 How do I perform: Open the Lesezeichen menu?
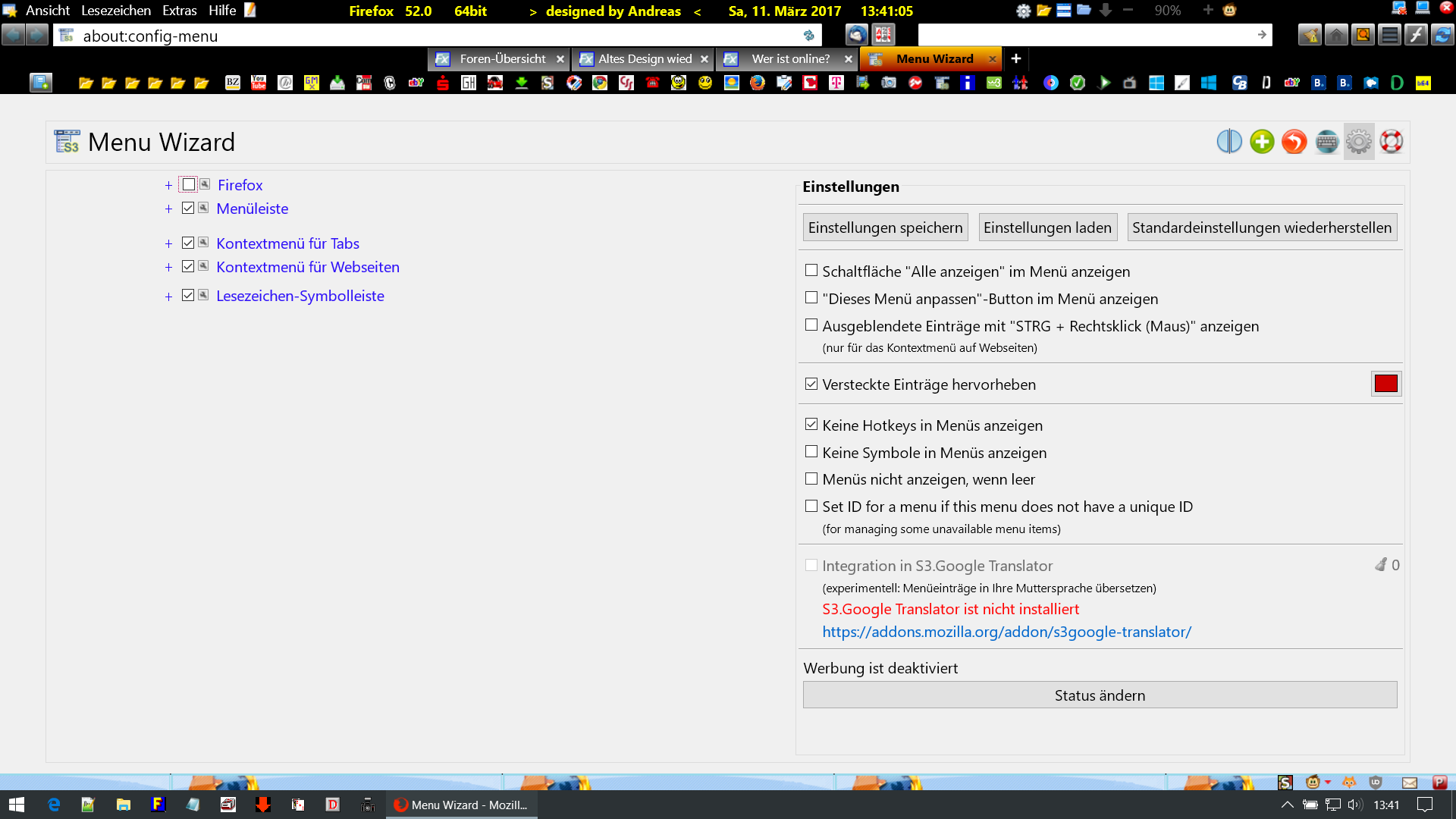115,11
